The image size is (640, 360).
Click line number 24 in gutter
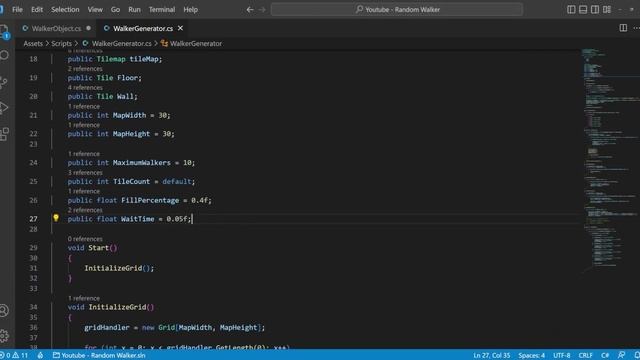tap(33, 162)
